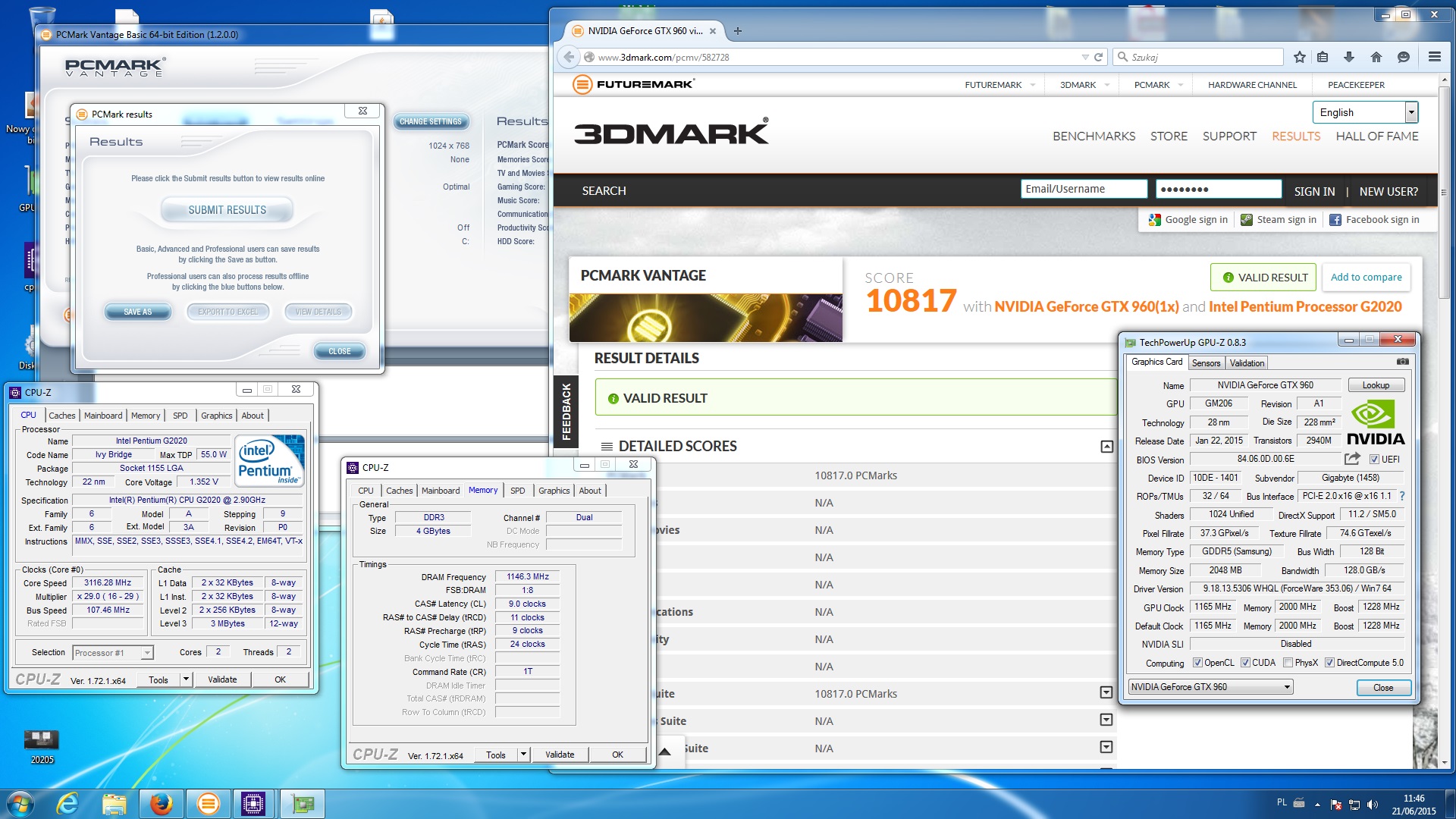Open the HALL OF FAME menu item
The width and height of the screenshot is (1456, 819).
1376,136
